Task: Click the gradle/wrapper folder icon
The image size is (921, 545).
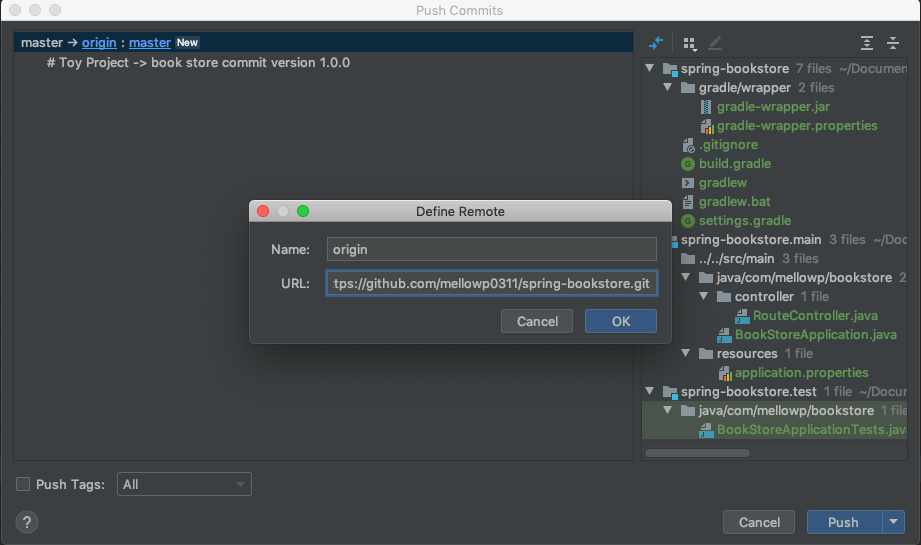Action: 688,88
